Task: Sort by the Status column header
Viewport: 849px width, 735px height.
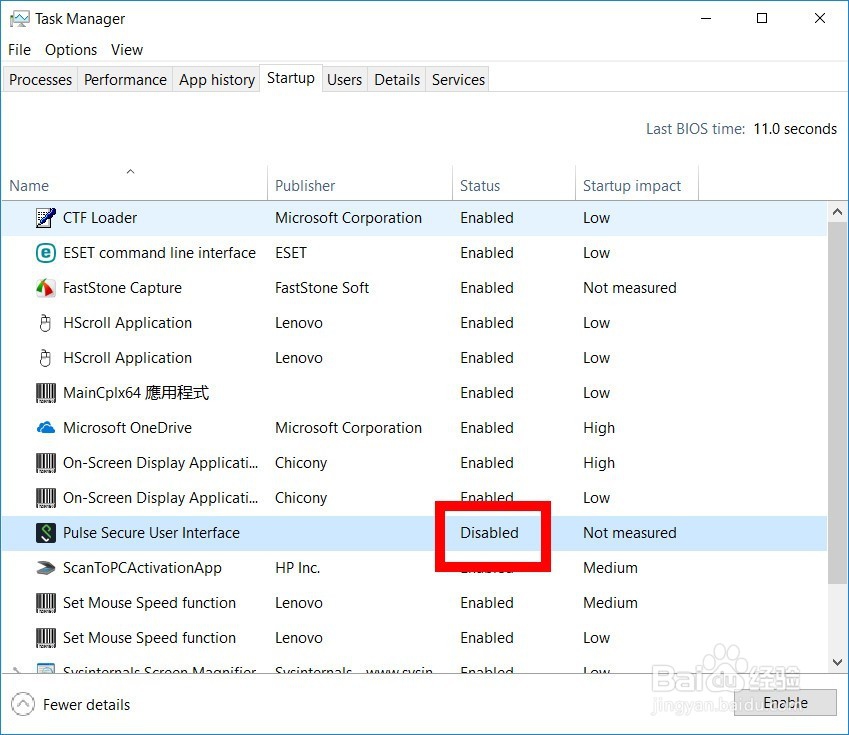Action: tap(514, 186)
